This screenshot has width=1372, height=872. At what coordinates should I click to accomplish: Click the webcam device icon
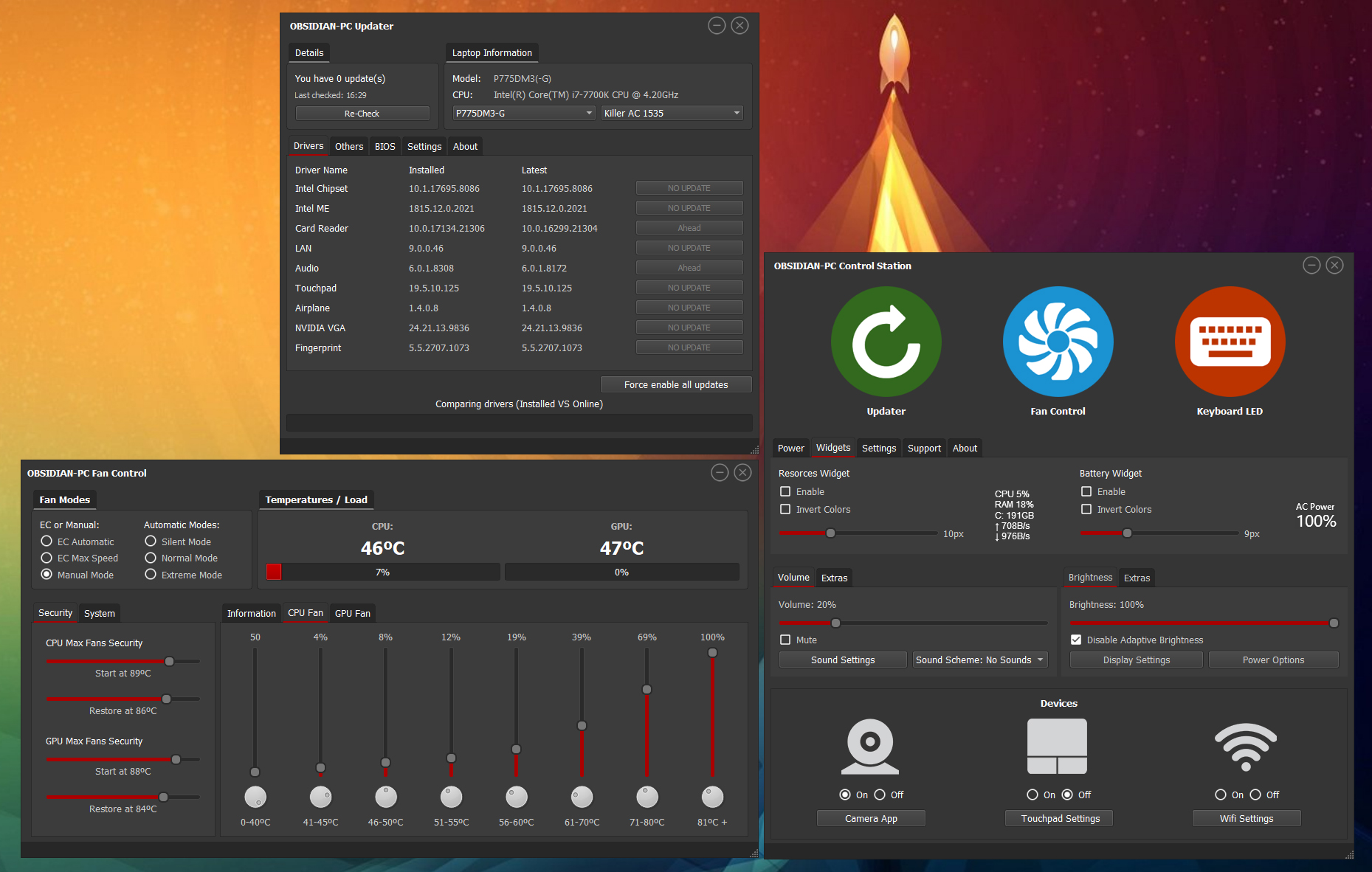(x=870, y=746)
